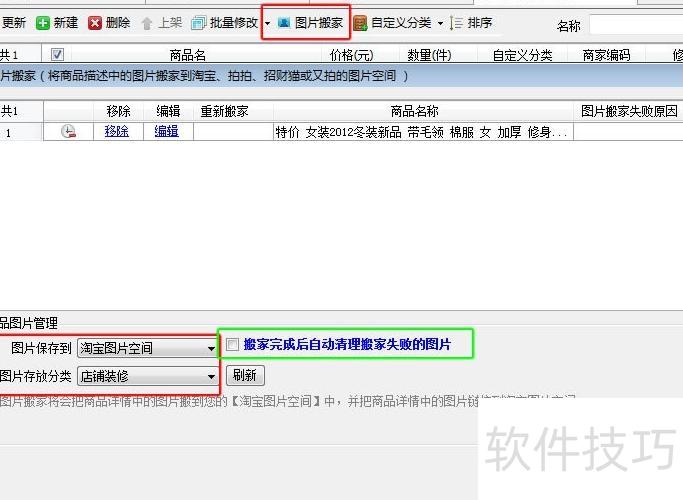The width and height of the screenshot is (683, 500).
Task: Click the red 删除 (Delete) icon
Action: point(95,23)
